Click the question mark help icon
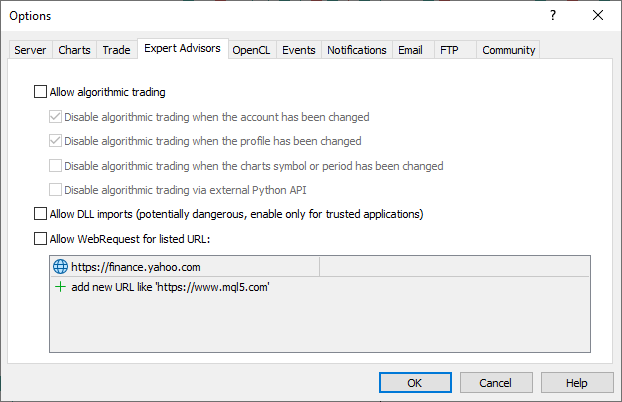622x402 pixels. 553,15
